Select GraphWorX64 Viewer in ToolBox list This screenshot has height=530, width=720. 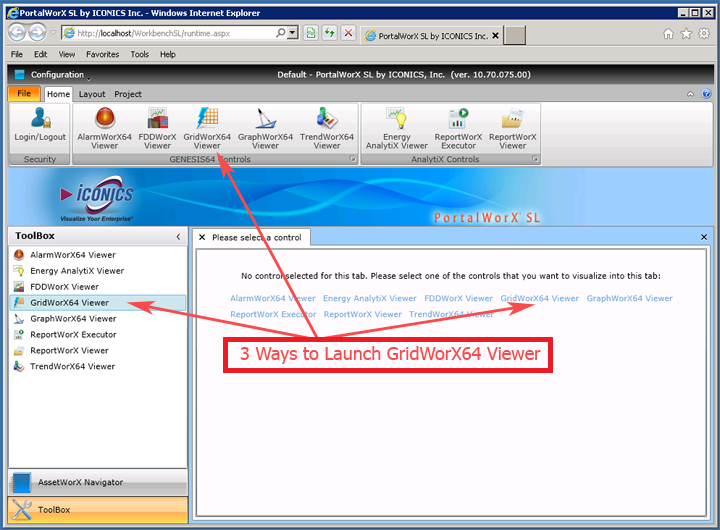(x=98, y=319)
